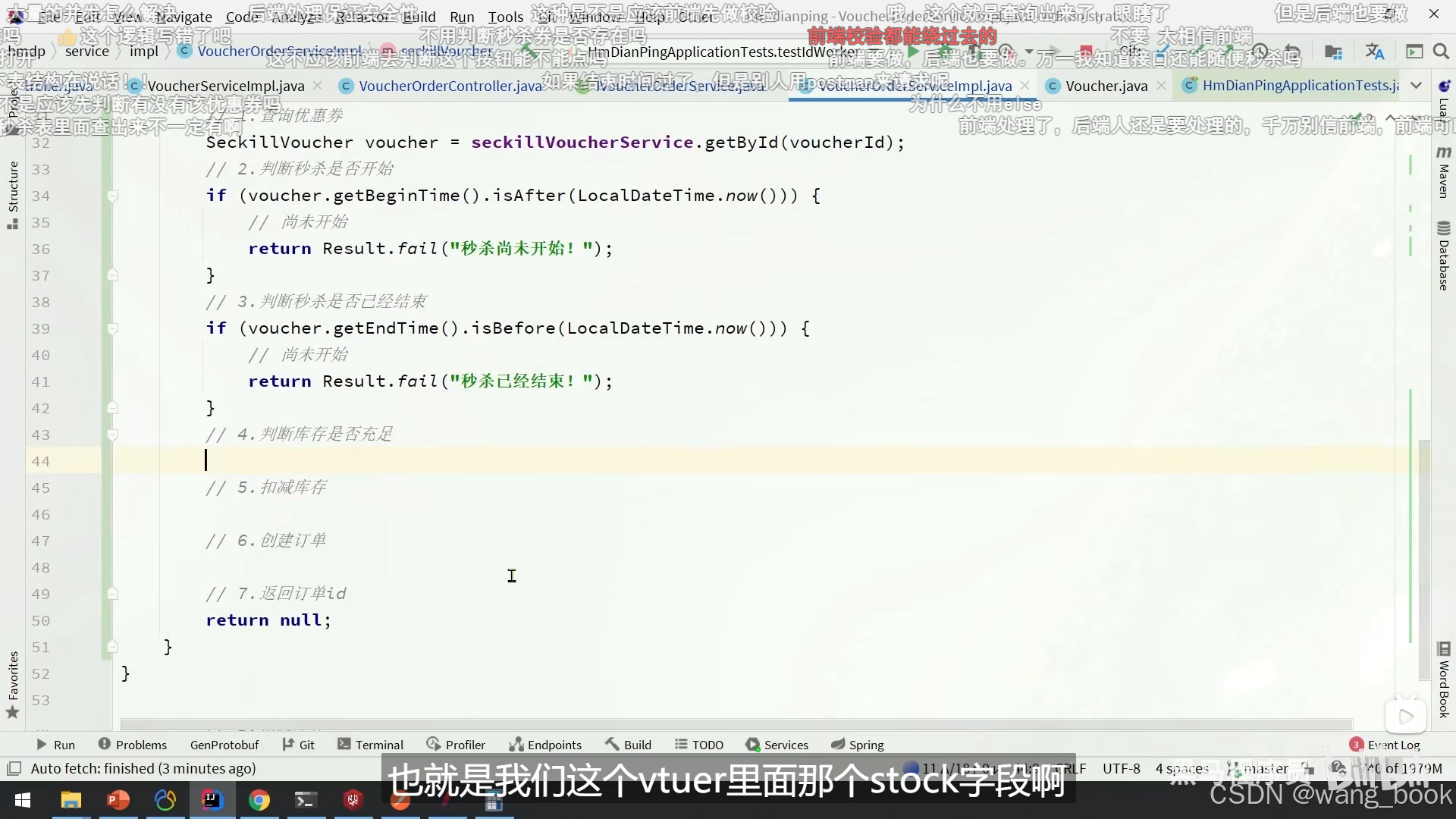Open the Database tool window
This screenshot has height=819, width=1456.
[x=1443, y=256]
